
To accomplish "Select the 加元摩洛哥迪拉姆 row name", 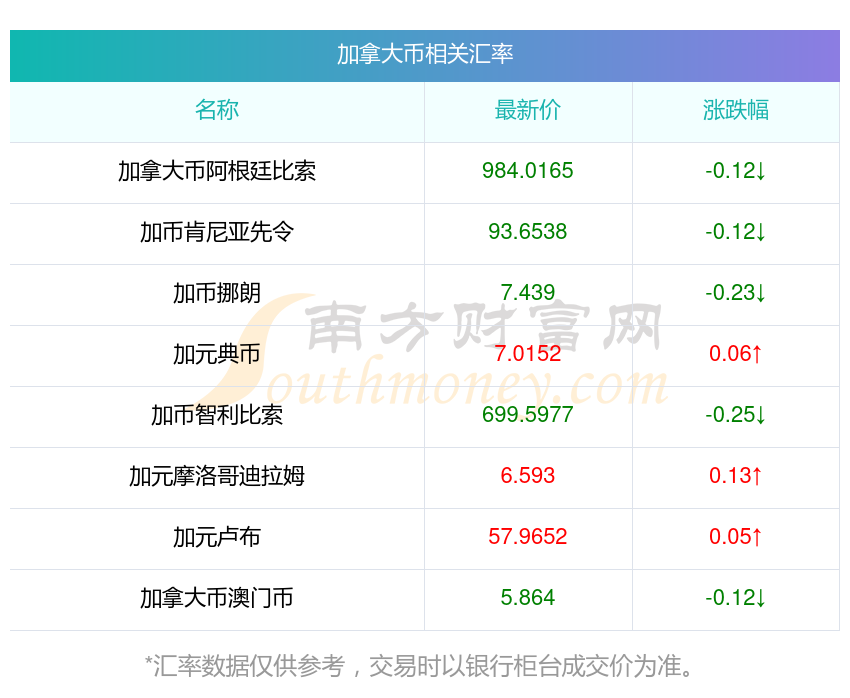I will pos(217,476).
